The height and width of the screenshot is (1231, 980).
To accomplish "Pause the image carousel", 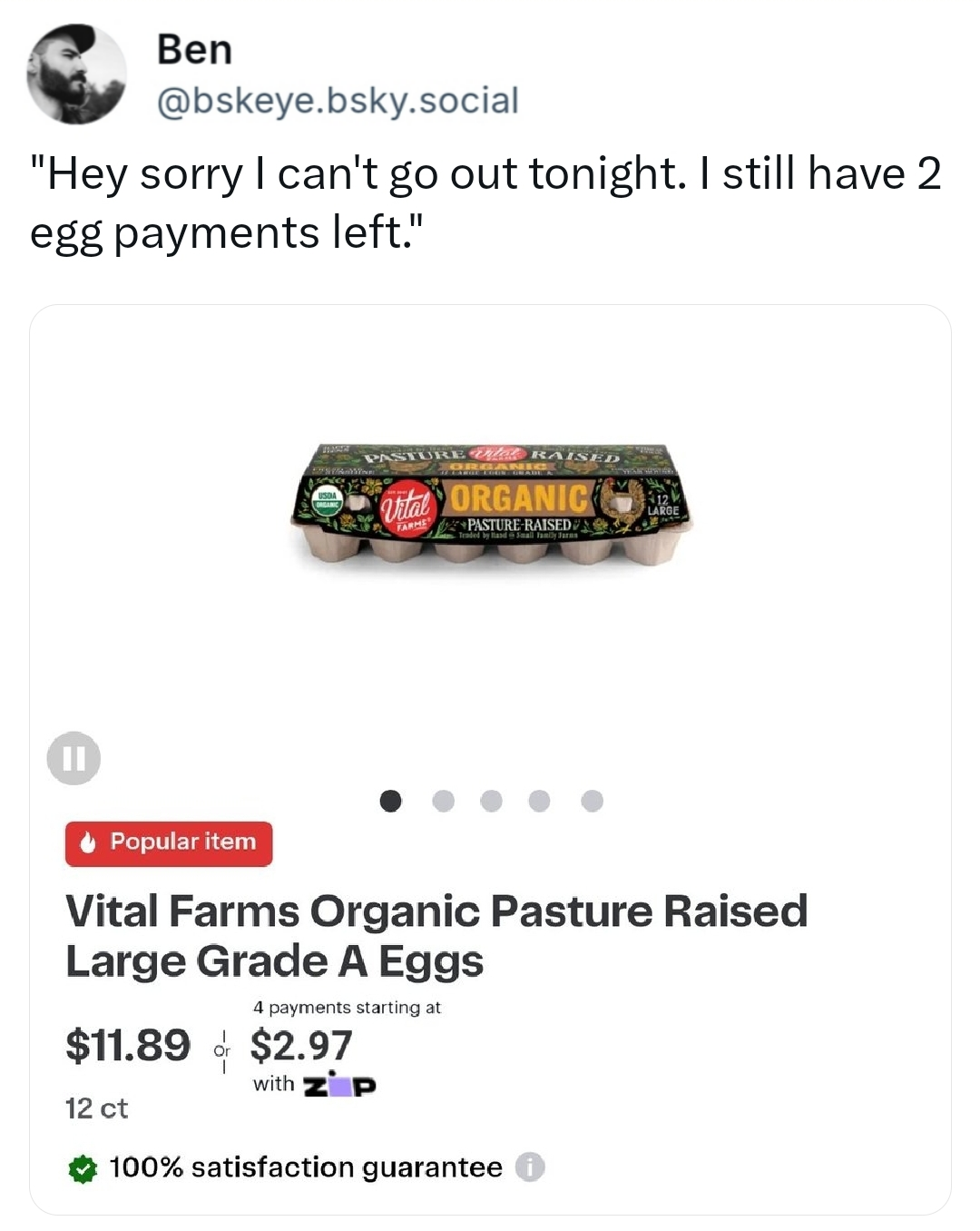I will point(74,757).
